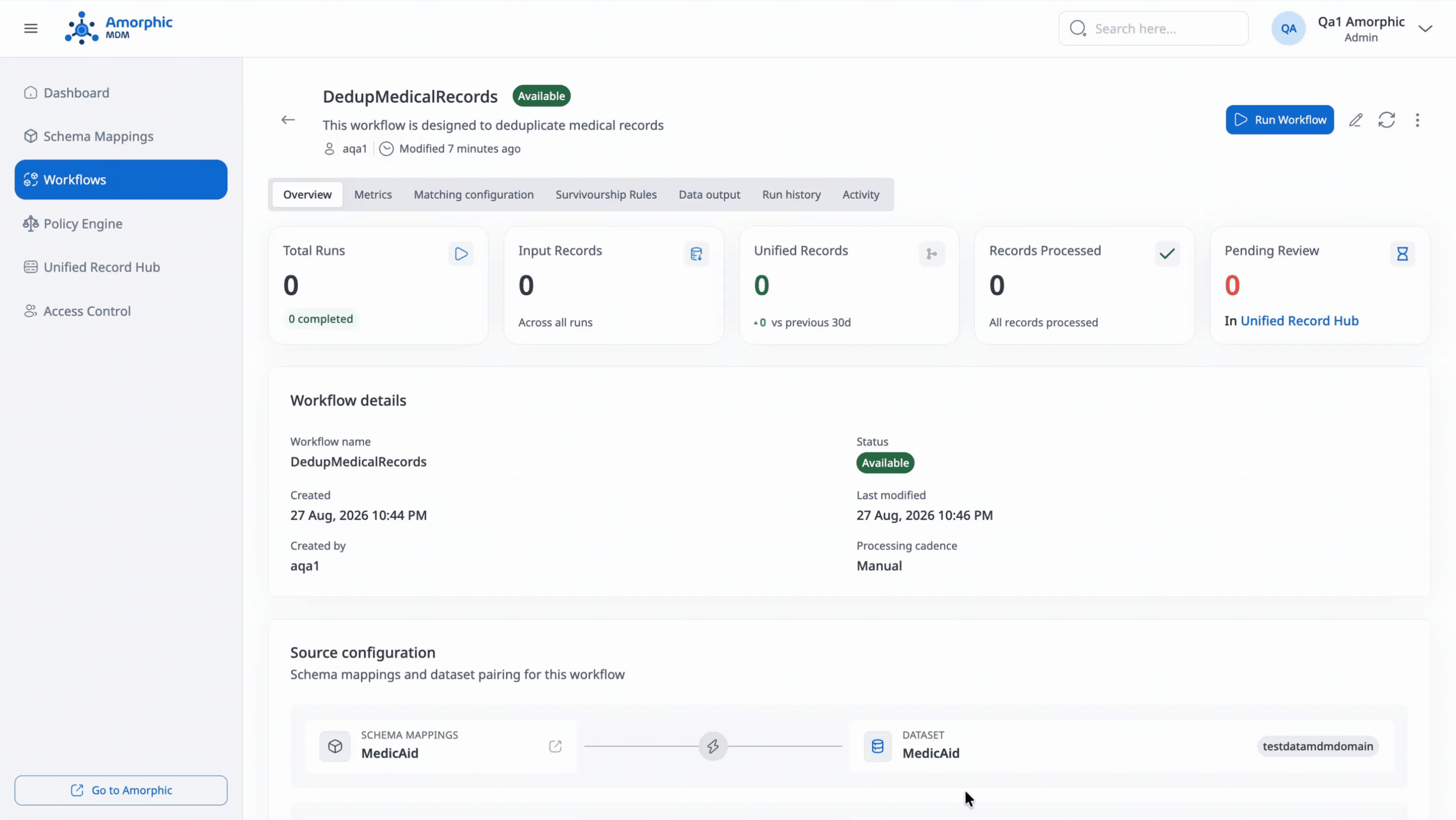The height and width of the screenshot is (820, 1456).
Task: Click the Schema Mappings cube icon
Action: pos(335,746)
